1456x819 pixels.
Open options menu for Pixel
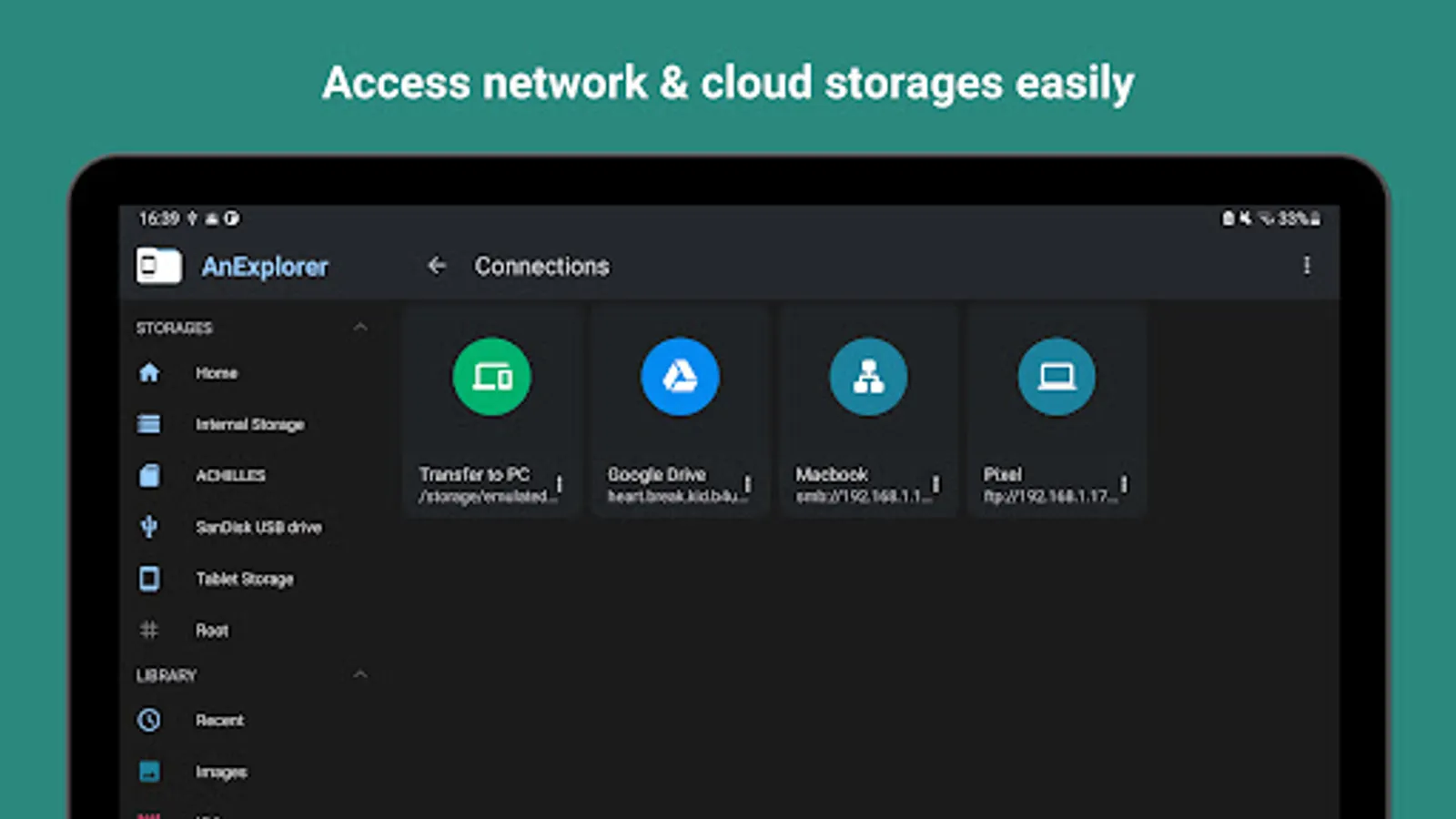click(1125, 484)
